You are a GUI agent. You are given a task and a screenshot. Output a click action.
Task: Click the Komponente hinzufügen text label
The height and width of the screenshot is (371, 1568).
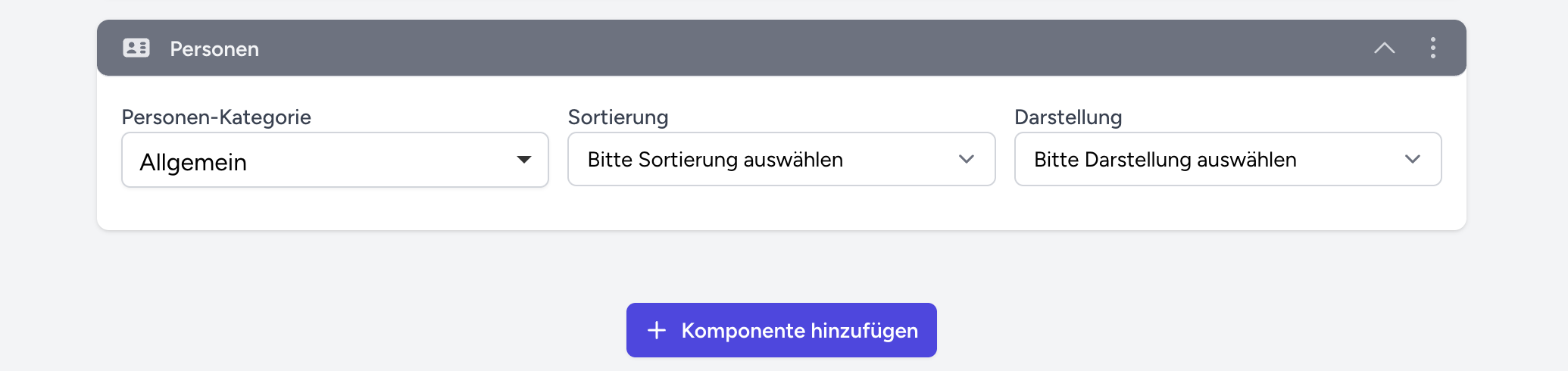(x=799, y=331)
